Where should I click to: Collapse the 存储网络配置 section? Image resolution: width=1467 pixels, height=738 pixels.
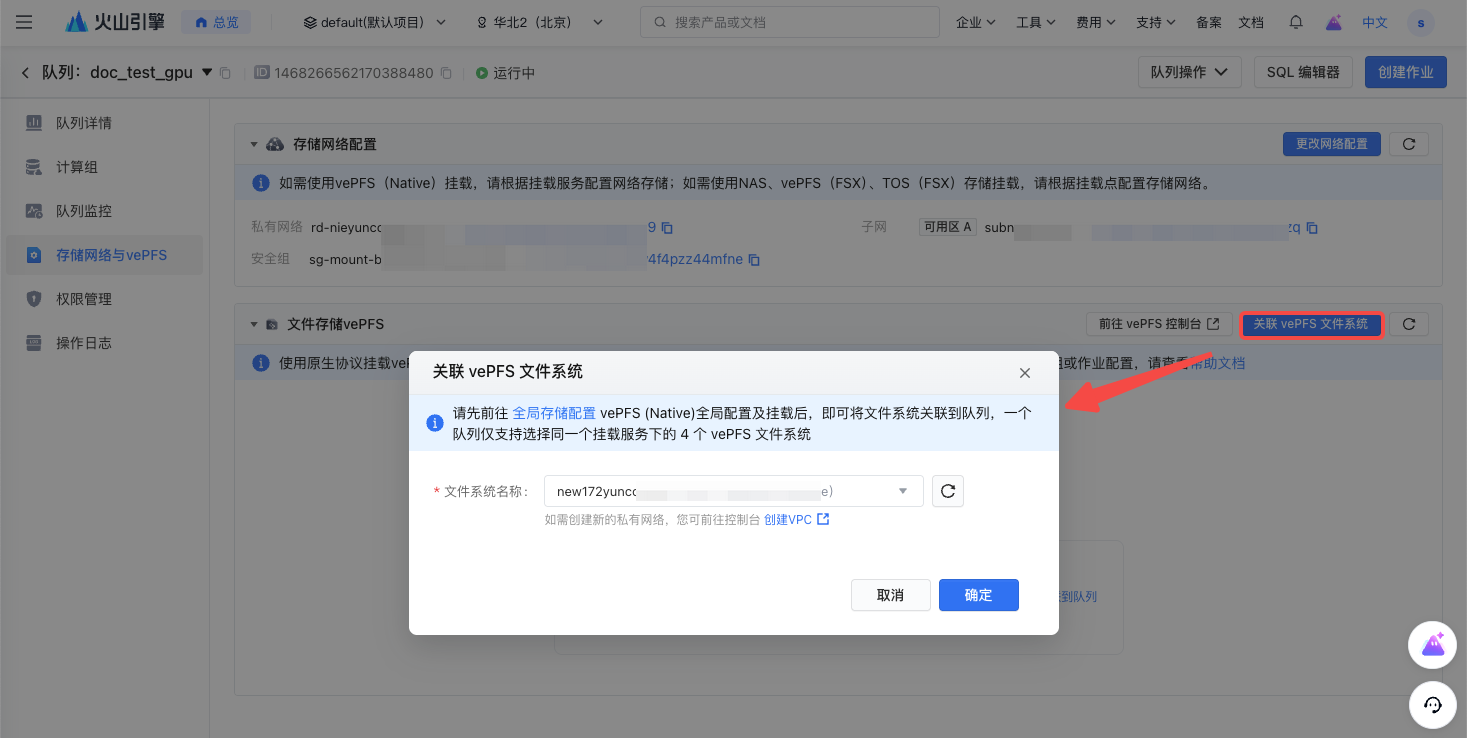[x=254, y=144]
